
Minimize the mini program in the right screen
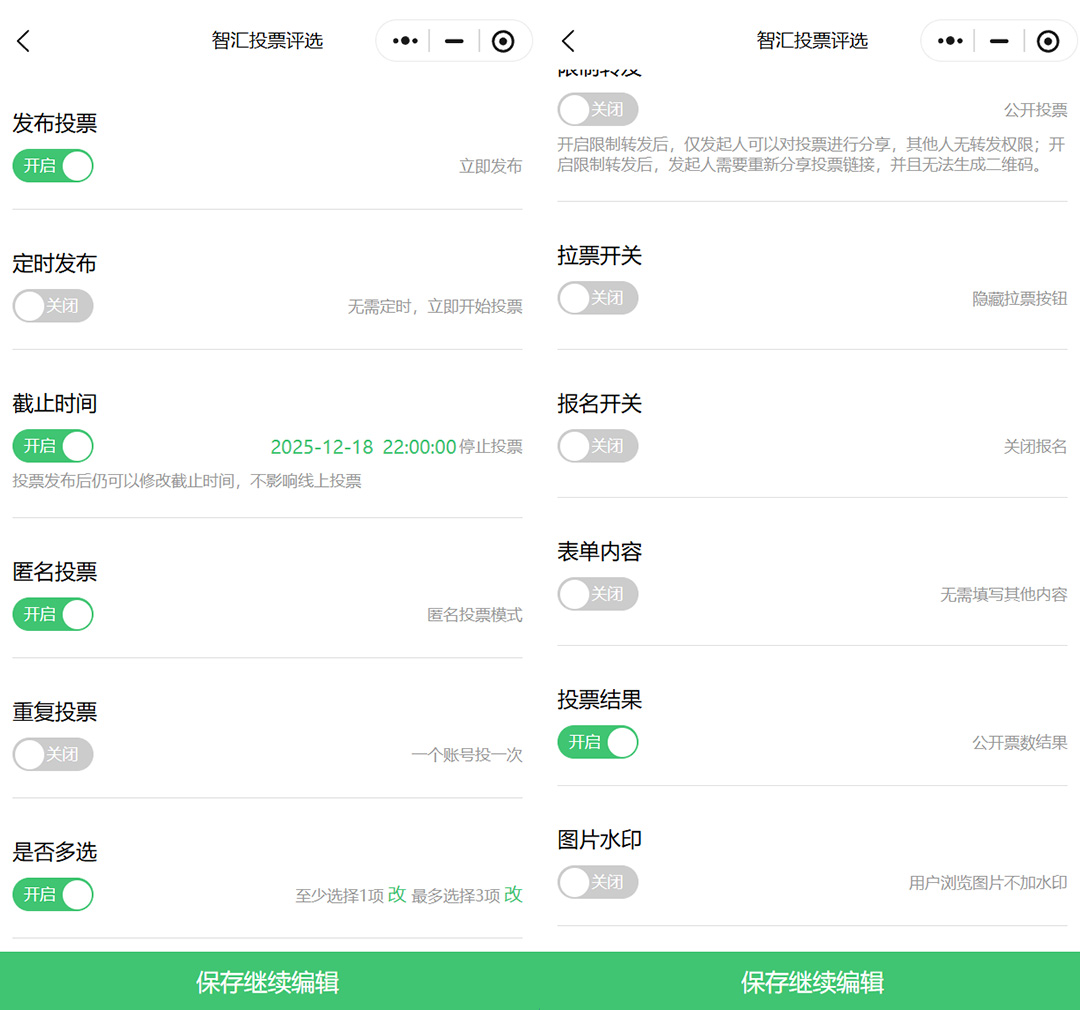pyautogui.click(x=998, y=41)
